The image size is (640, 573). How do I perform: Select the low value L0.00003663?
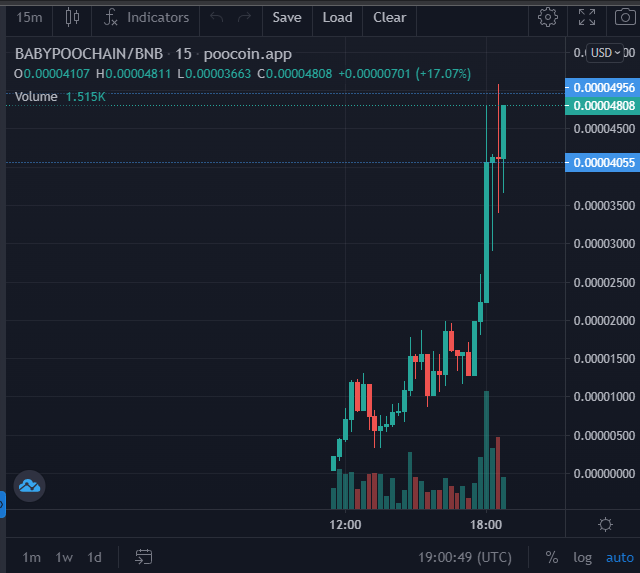point(214,74)
